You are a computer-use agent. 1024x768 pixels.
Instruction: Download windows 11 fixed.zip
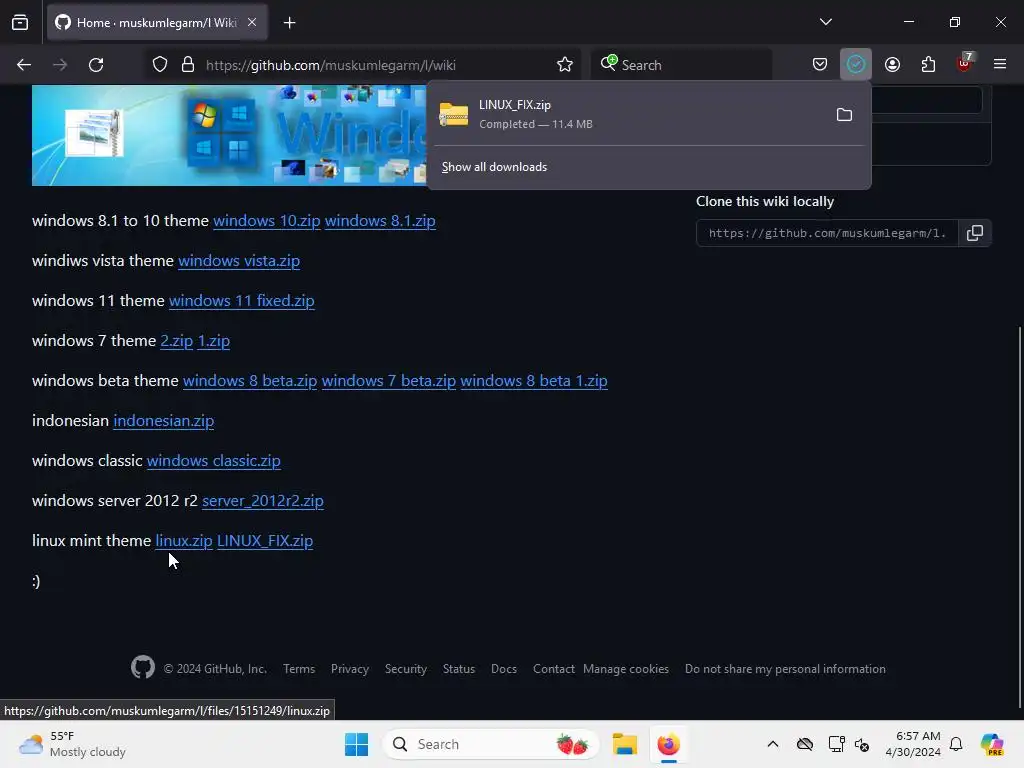coord(242,300)
